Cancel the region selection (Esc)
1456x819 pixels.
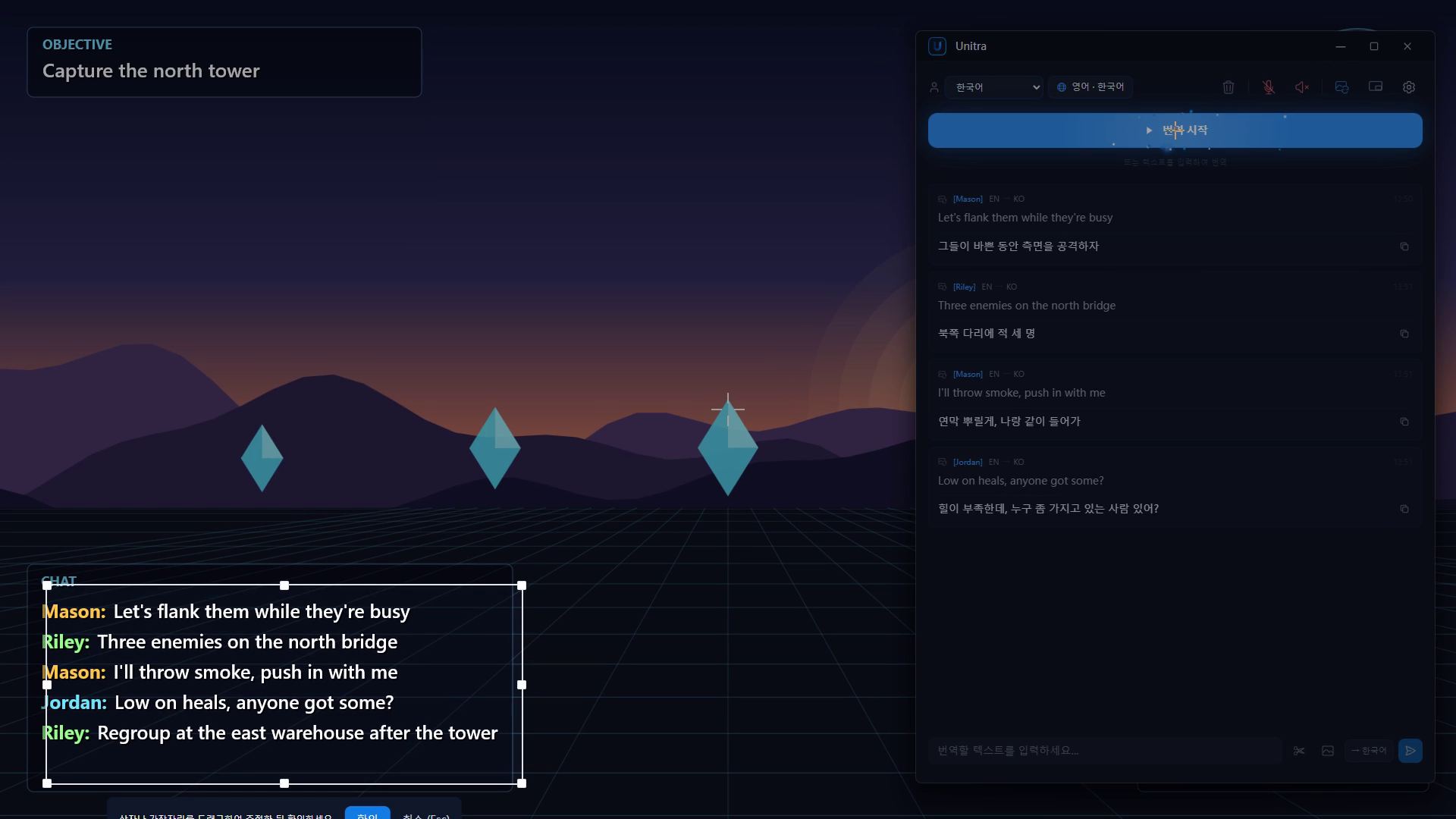click(x=426, y=814)
